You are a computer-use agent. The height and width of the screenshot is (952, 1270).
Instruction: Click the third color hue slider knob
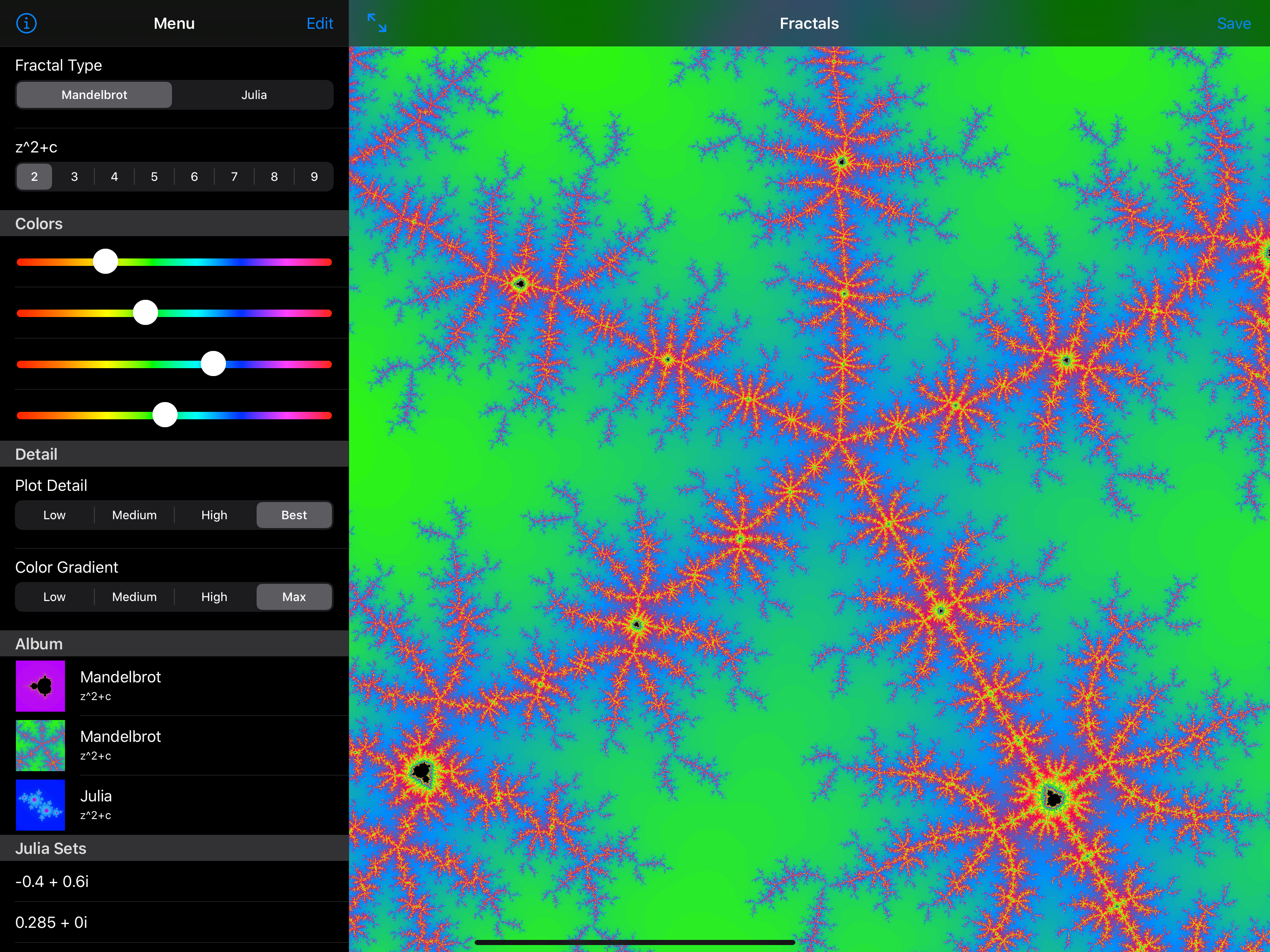213,364
